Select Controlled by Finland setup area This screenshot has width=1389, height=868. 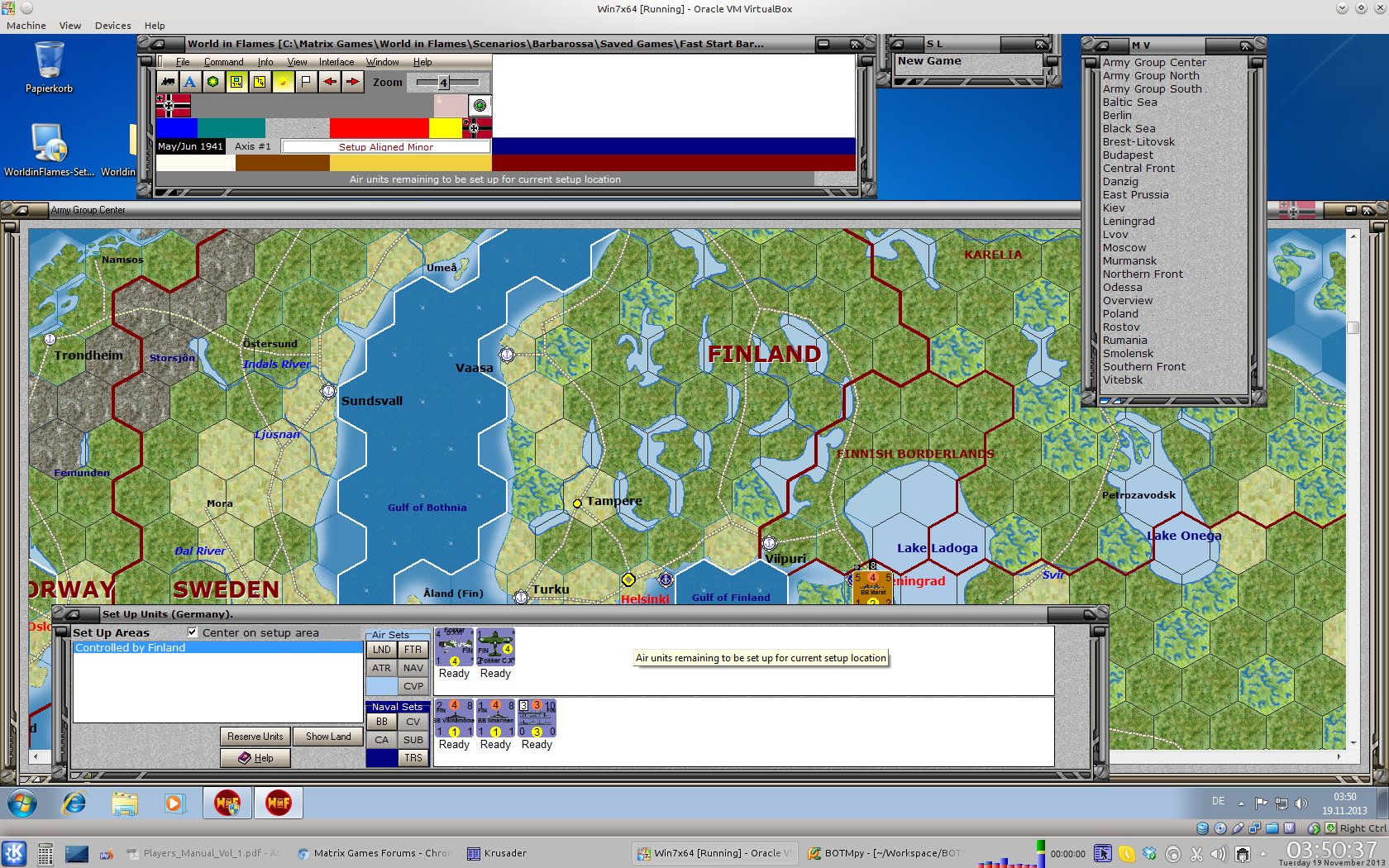pos(218,648)
